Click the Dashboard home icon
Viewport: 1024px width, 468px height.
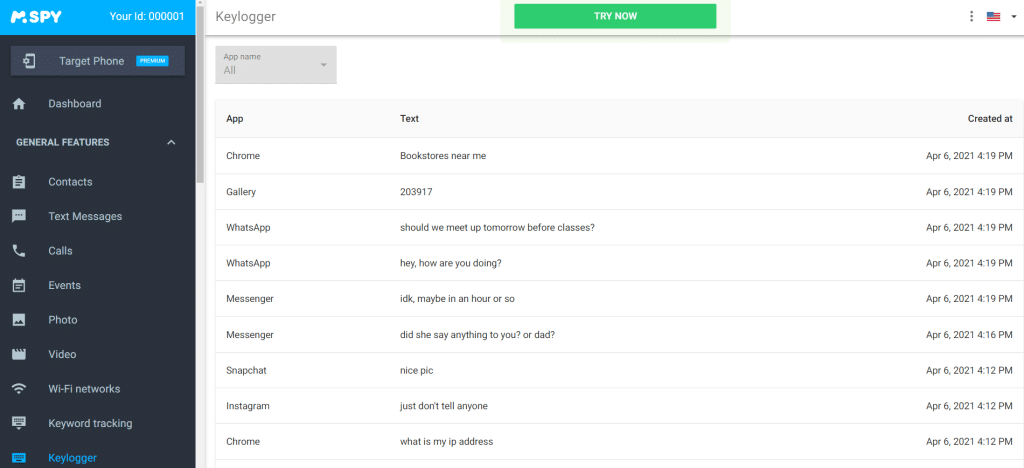tap(19, 104)
